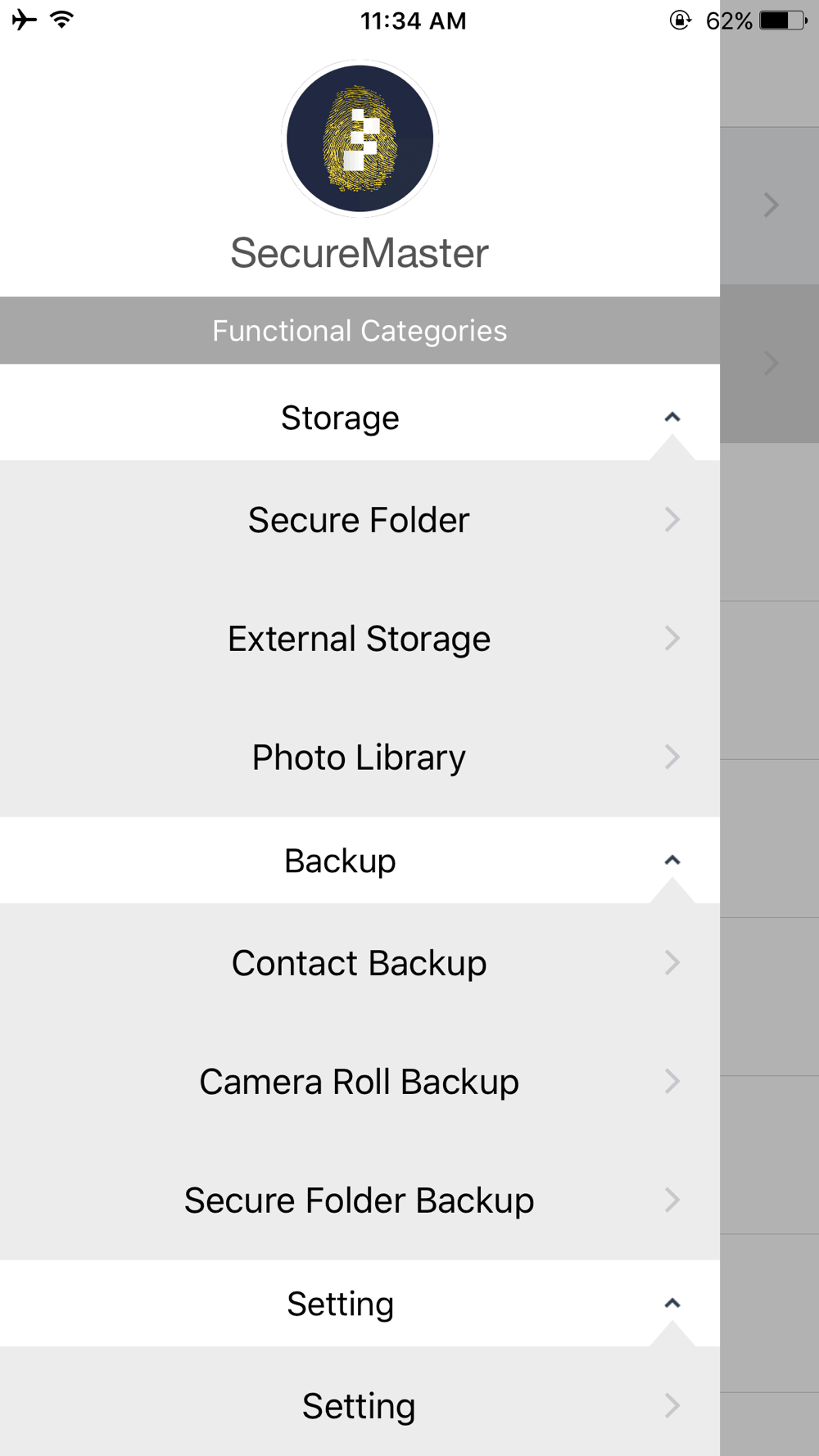Tap the SecureMaster fingerprint logo
Image resolution: width=819 pixels, height=1456 pixels.
(x=360, y=139)
